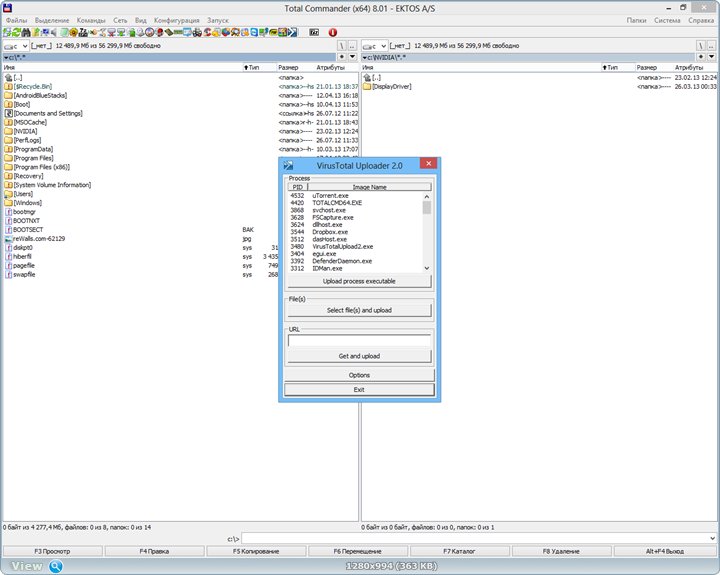Open the right panel drive dropdown
The image size is (720, 575).
pyautogui.click(x=376, y=46)
